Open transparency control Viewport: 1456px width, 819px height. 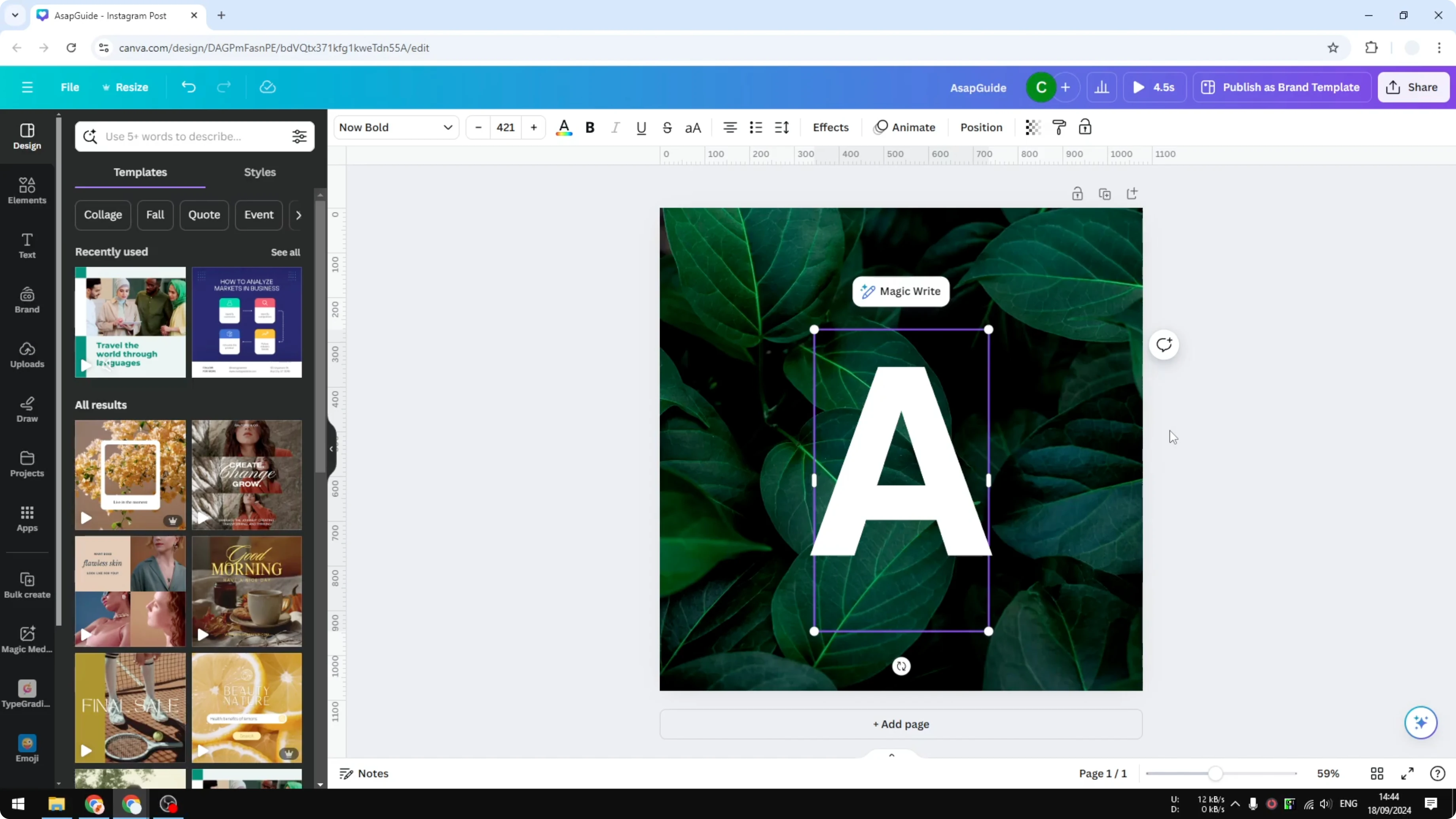tap(1033, 127)
